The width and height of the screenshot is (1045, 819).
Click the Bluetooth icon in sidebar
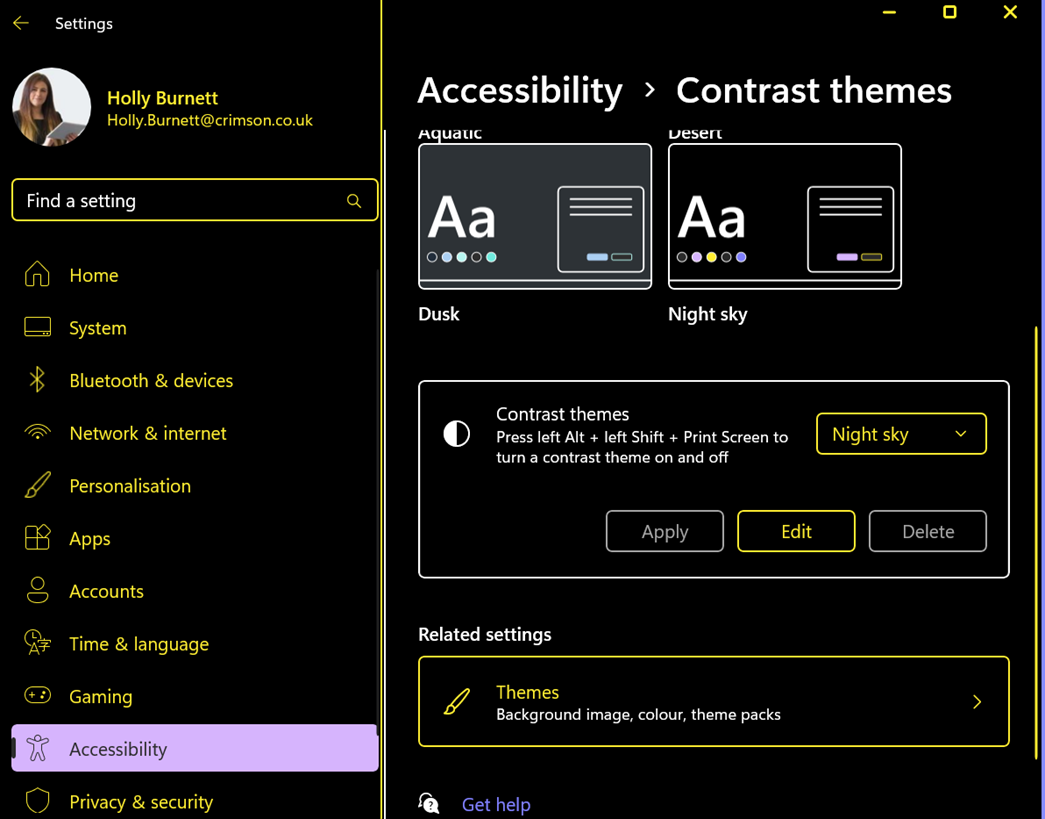click(37, 380)
